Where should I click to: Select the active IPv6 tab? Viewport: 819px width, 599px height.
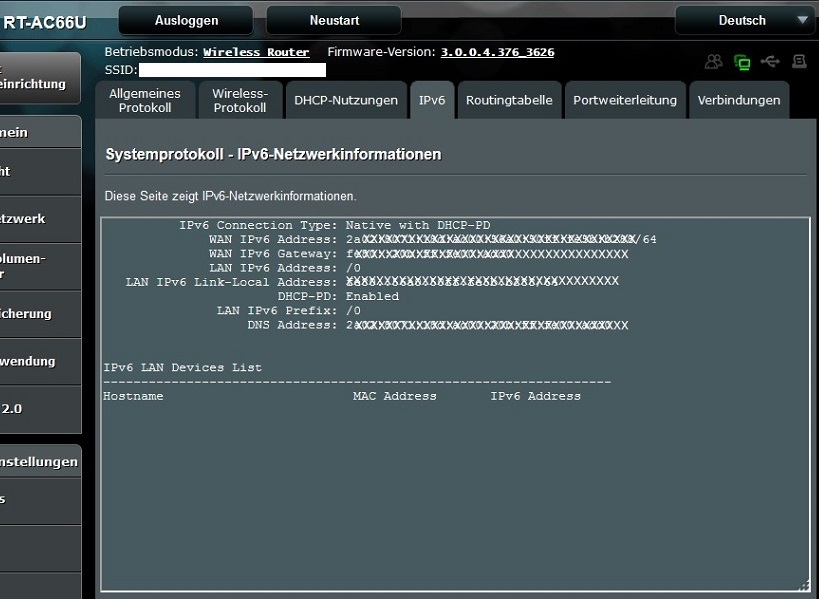click(x=432, y=100)
